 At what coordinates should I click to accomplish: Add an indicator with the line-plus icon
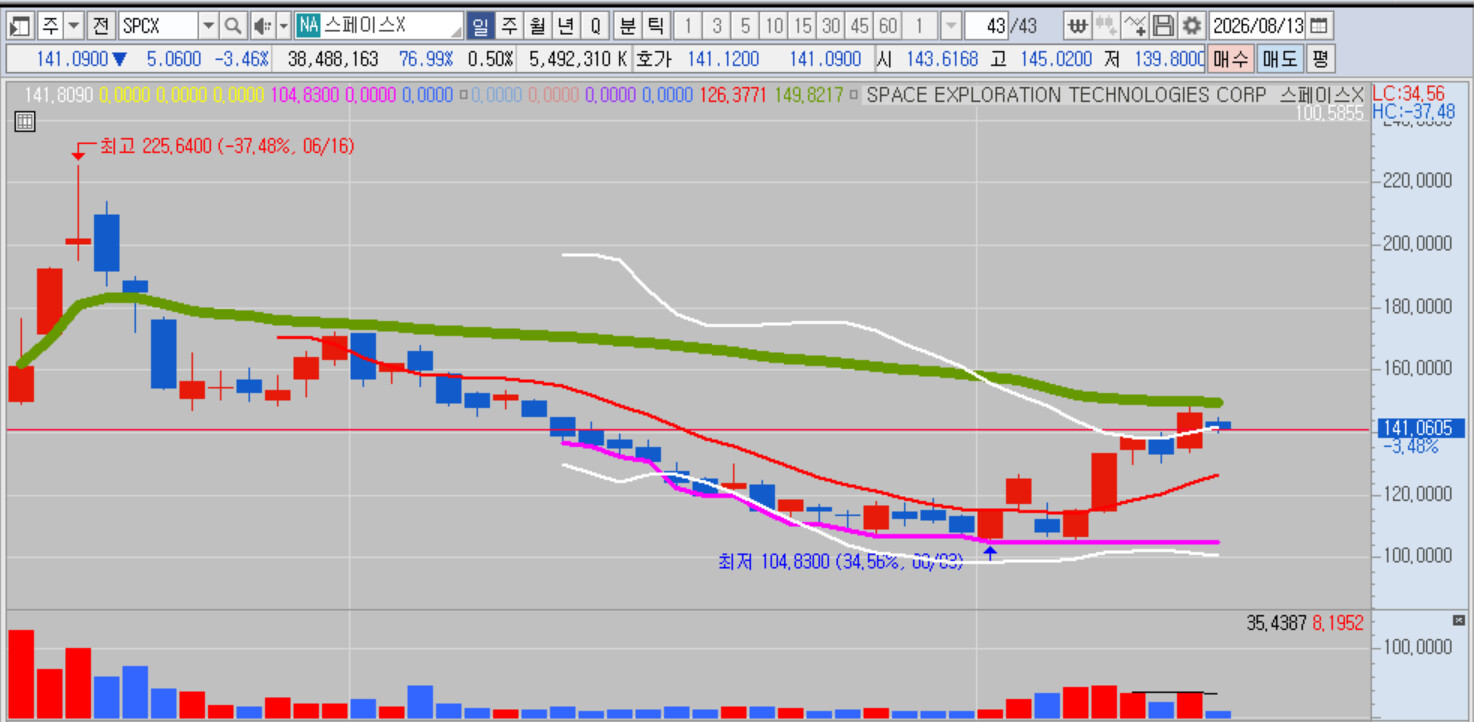(1135, 25)
